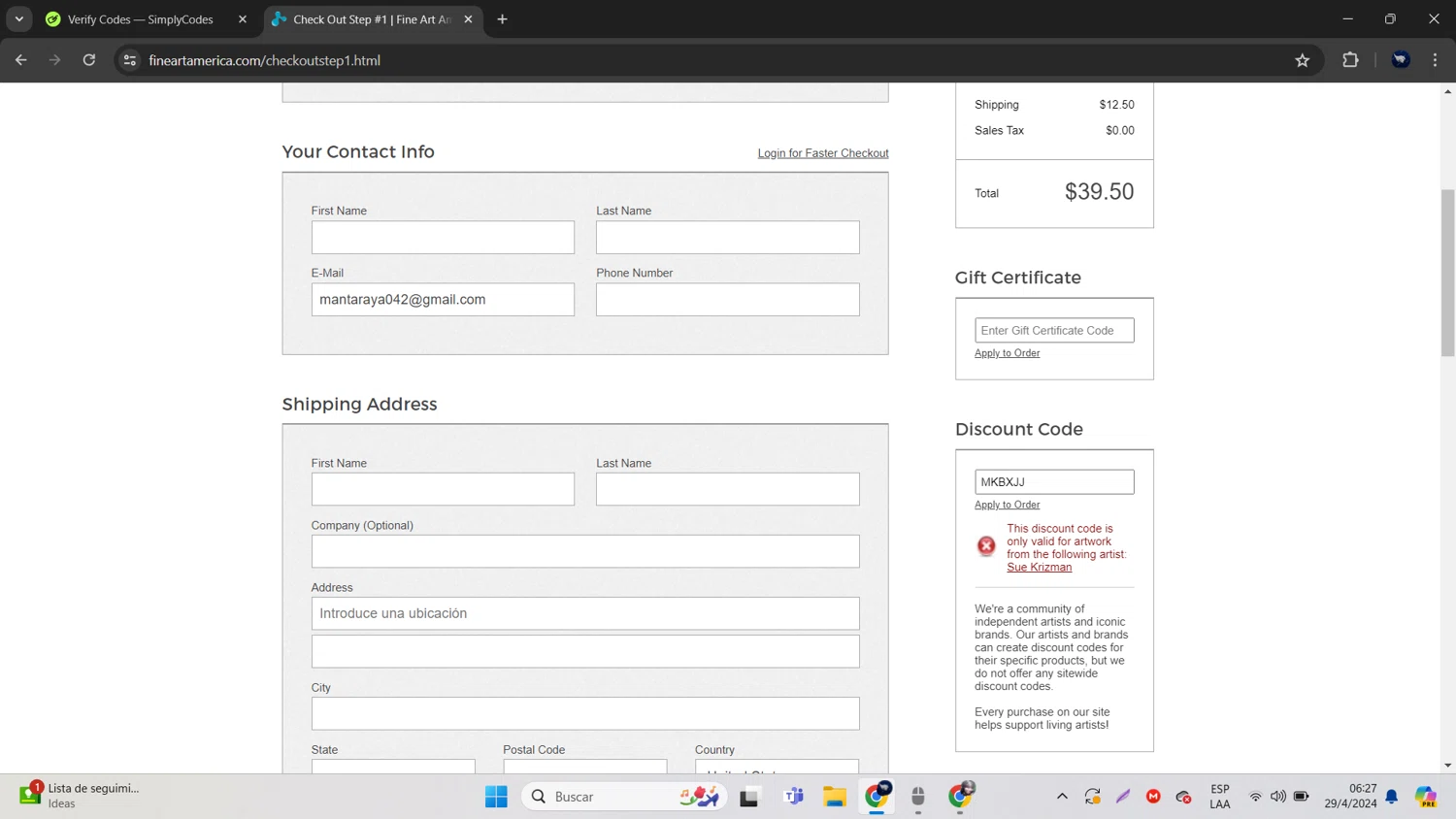Click the red error icon under discount code
The height and width of the screenshot is (819, 1456).
986,546
